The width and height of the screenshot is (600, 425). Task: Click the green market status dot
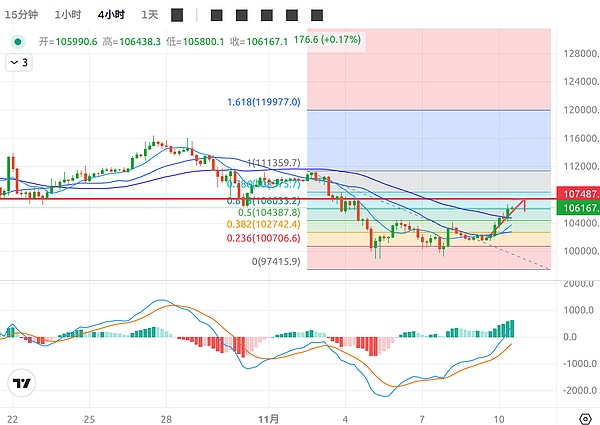[x=17, y=42]
